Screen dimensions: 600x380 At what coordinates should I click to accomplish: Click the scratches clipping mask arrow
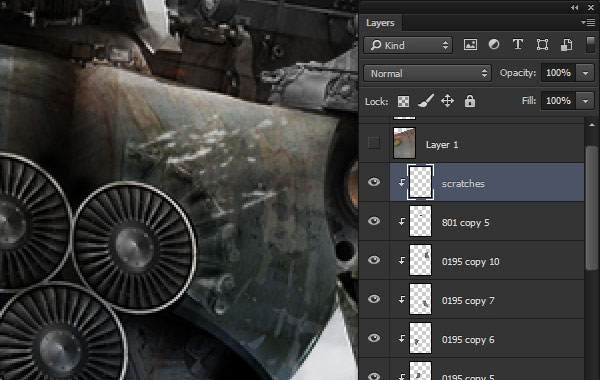point(401,183)
